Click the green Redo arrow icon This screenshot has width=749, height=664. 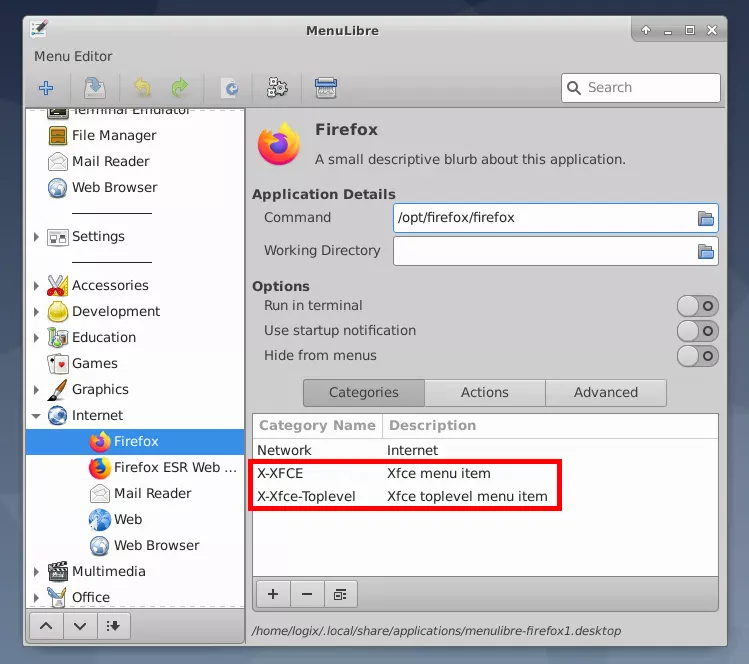coord(180,88)
